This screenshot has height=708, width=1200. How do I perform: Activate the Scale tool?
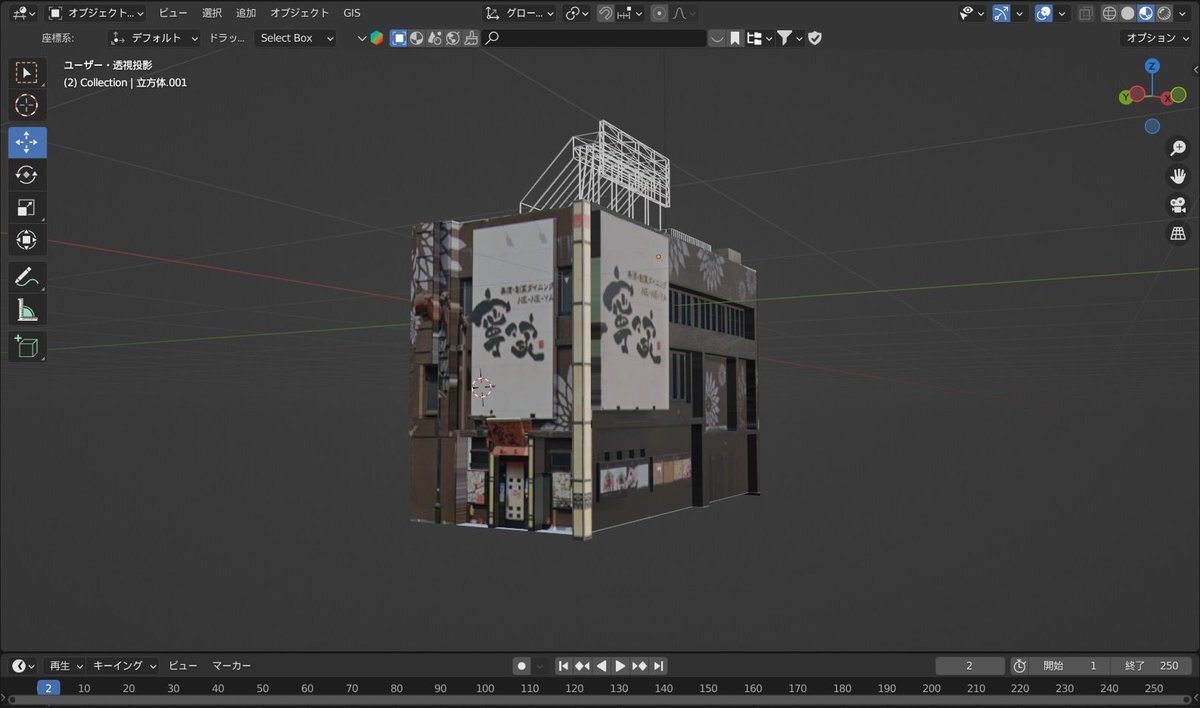tap(27, 208)
